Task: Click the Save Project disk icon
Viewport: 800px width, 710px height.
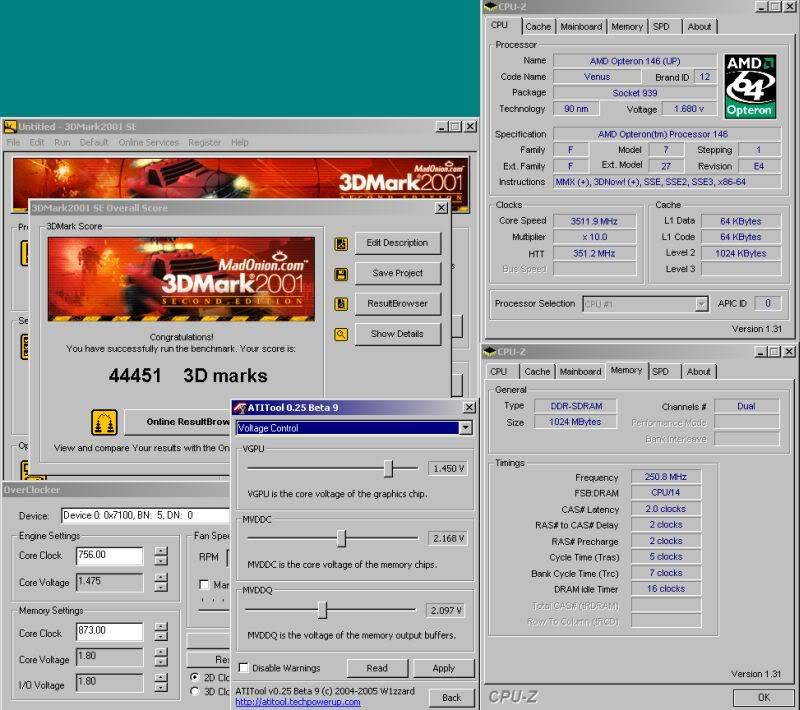Action: point(341,274)
